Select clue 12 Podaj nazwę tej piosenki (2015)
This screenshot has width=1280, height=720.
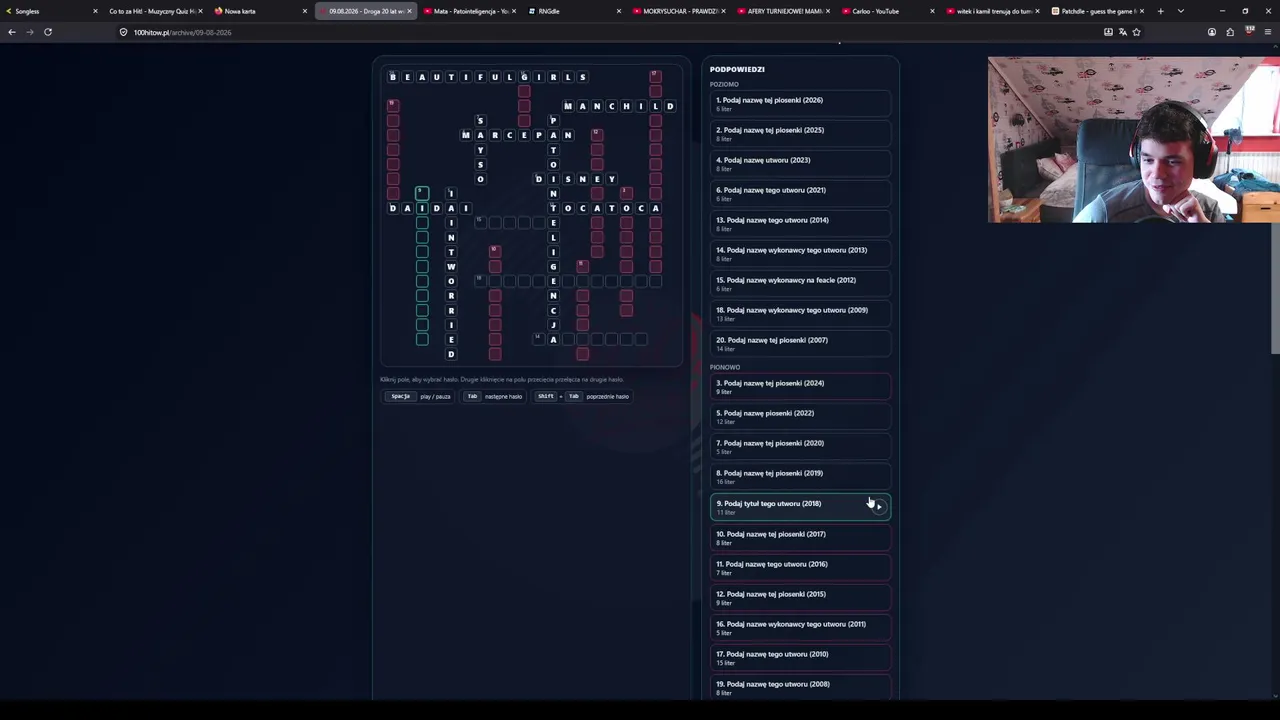[x=800, y=597]
